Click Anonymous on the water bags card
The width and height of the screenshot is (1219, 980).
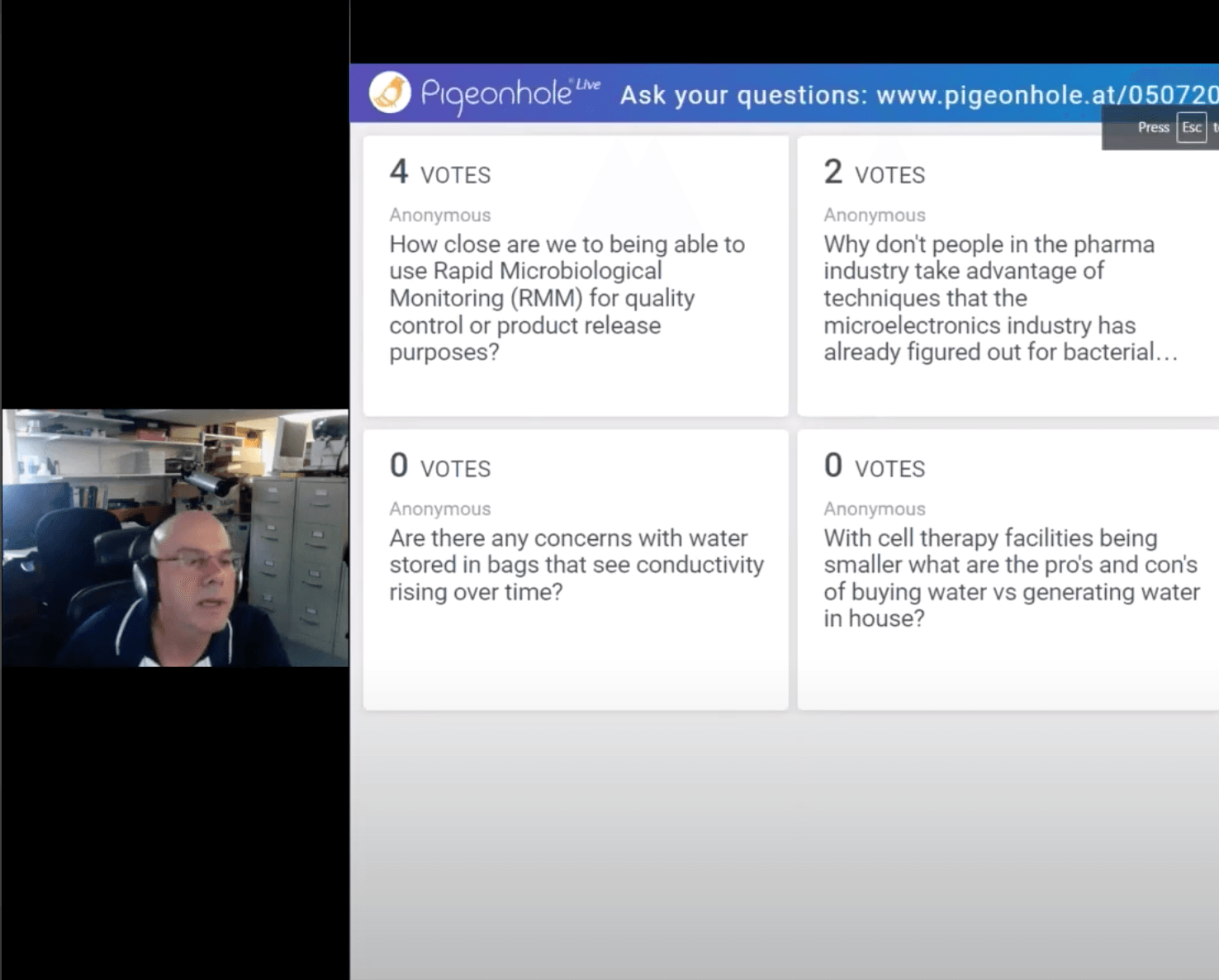[x=440, y=509]
